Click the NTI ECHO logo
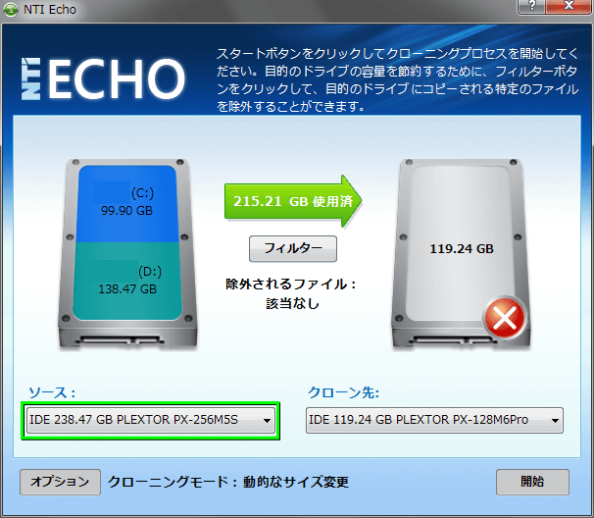Screen dimensions: 594x518 click(103, 78)
